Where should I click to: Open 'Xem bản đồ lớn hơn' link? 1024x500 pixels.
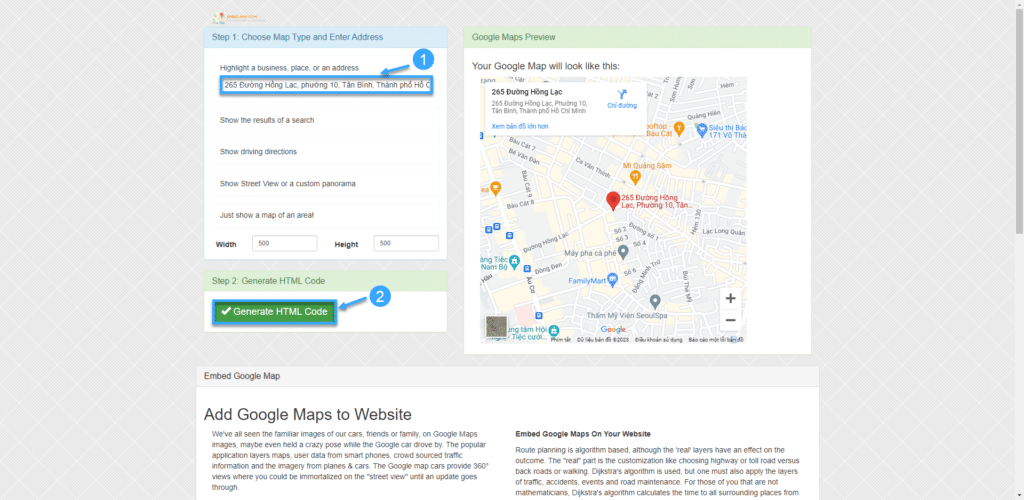pyautogui.click(x=520, y=126)
